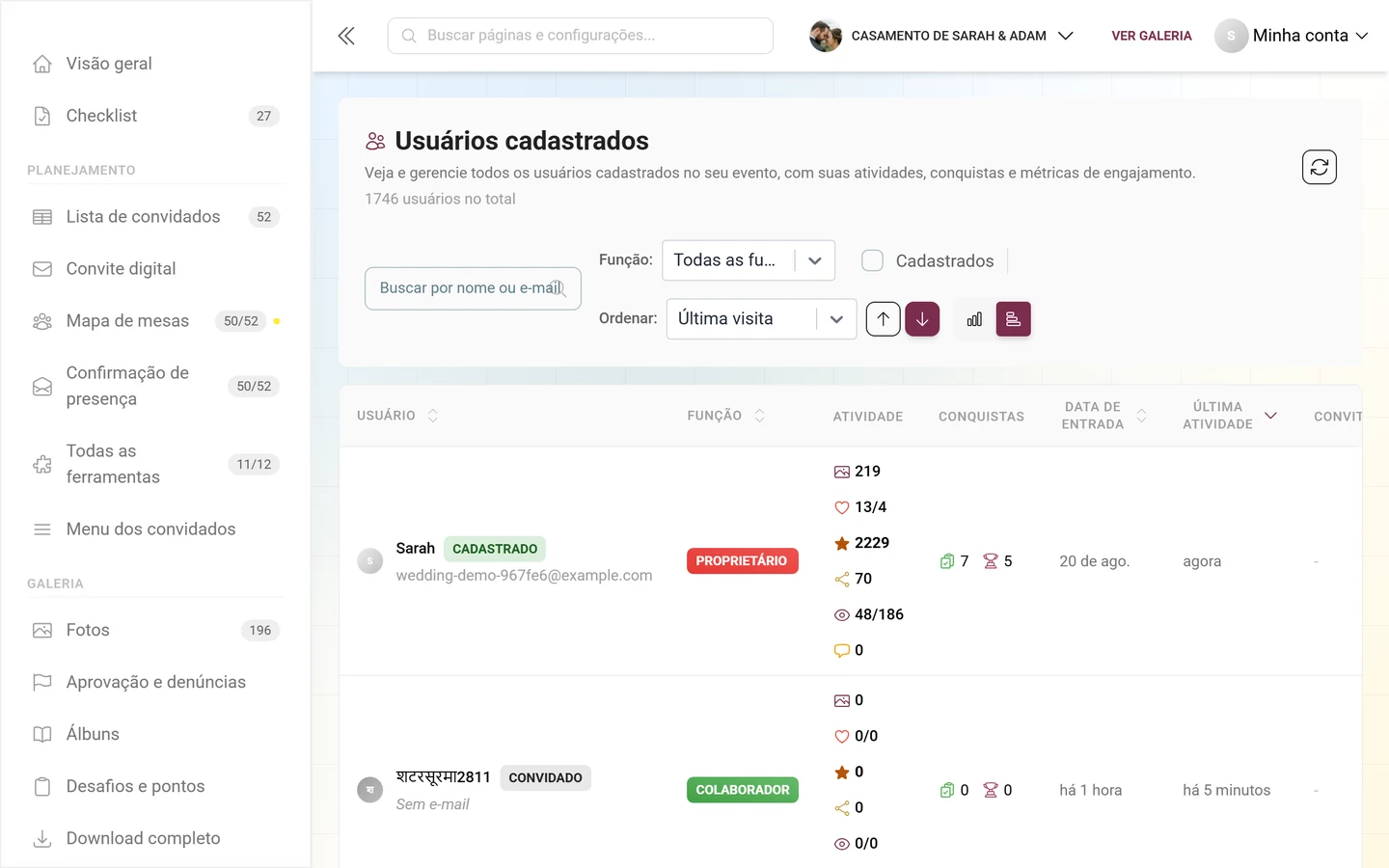Click Sarah's share count icon showing 70

pos(842,579)
